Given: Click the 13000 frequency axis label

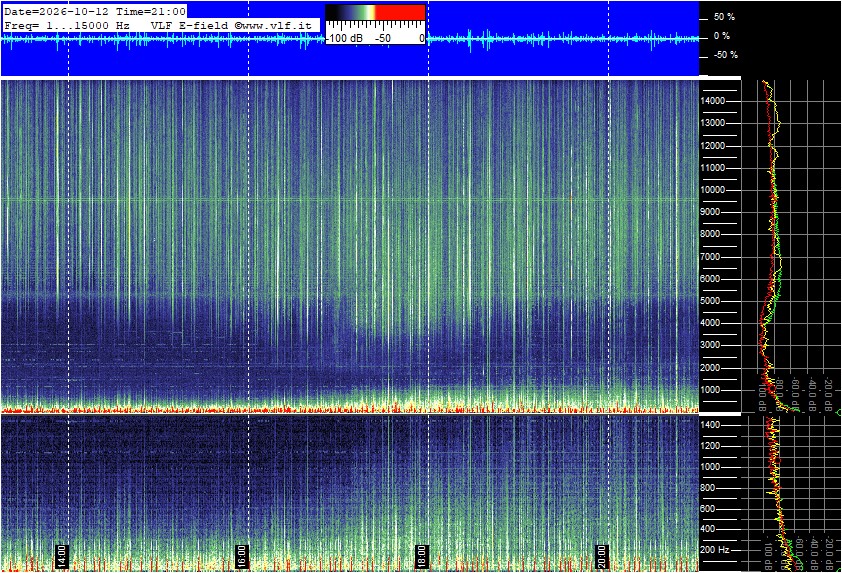Looking at the screenshot, I should coord(713,123).
